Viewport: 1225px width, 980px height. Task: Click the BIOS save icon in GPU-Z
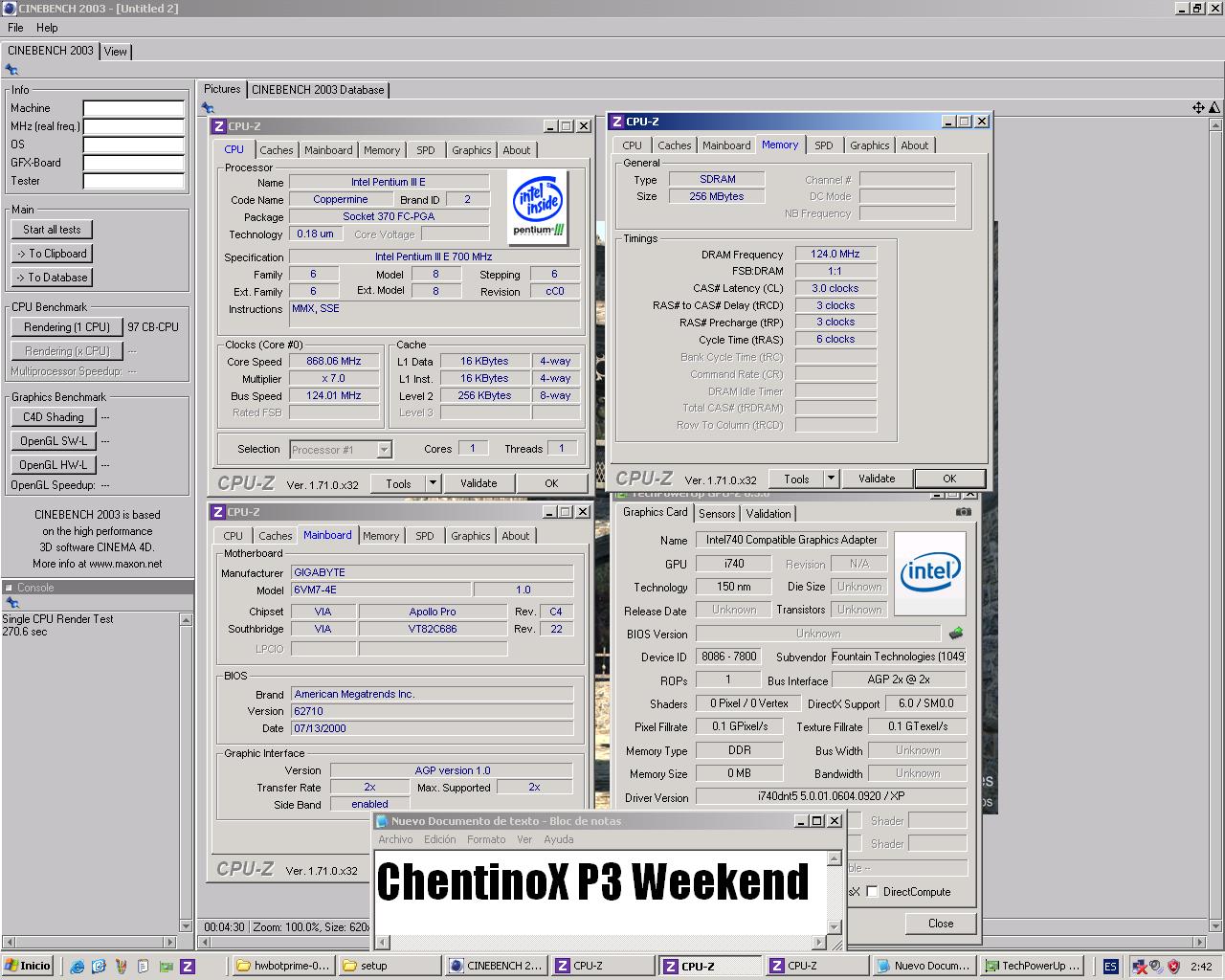point(955,633)
